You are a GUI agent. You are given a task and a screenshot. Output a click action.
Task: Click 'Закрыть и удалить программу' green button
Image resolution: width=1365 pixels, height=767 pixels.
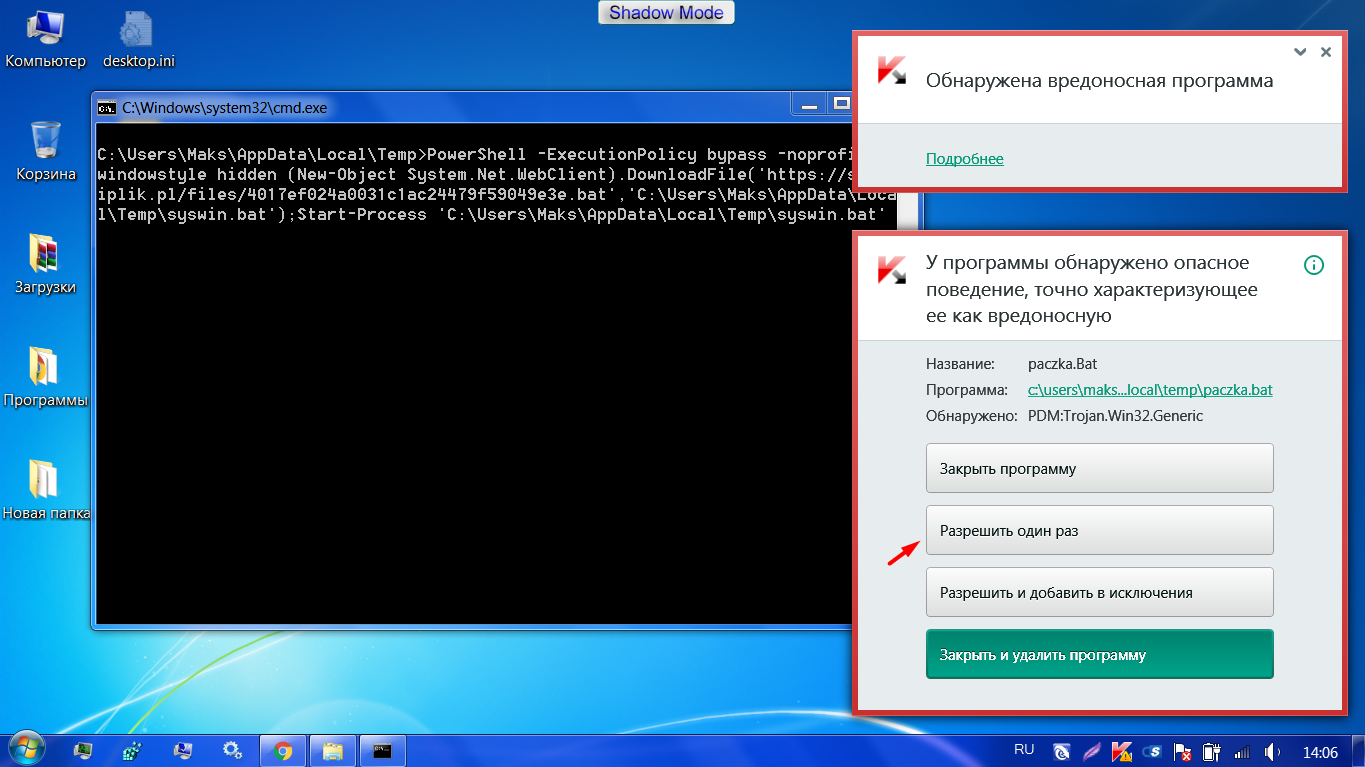click(1100, 654)
